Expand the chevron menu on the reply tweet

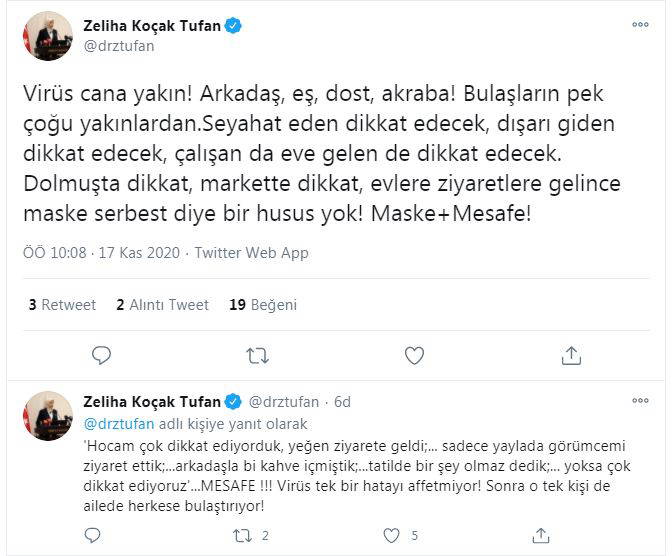pos(639,402)
